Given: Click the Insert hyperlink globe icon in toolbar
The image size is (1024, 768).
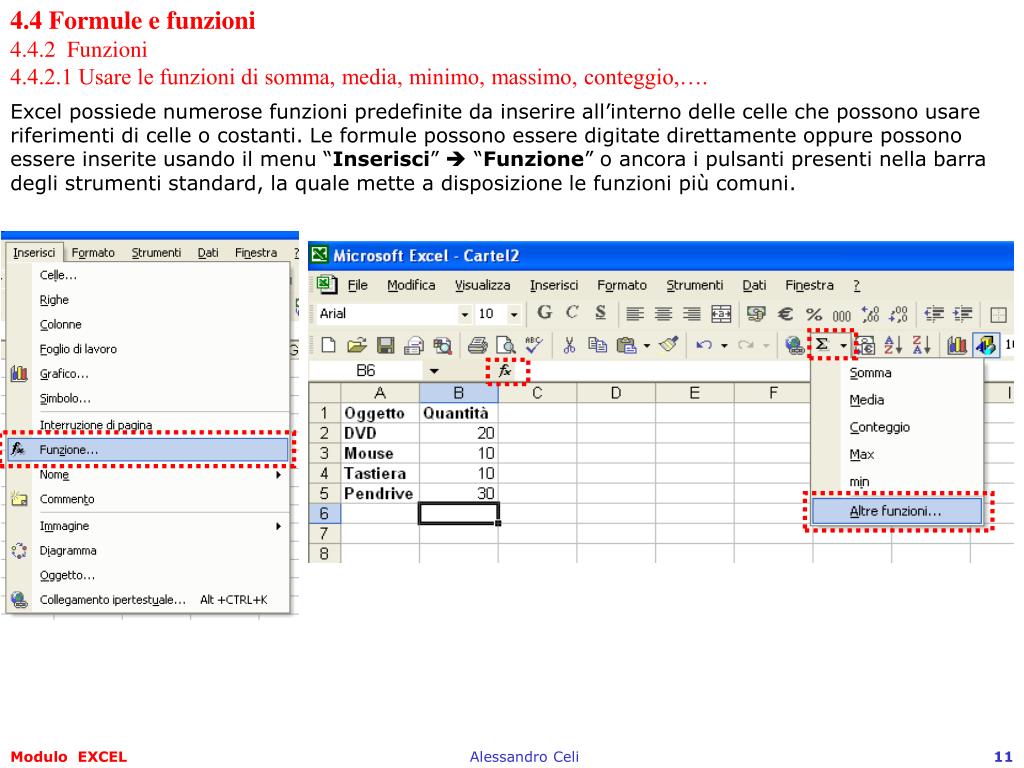Looking at the screenshot, I should point(793,345).
